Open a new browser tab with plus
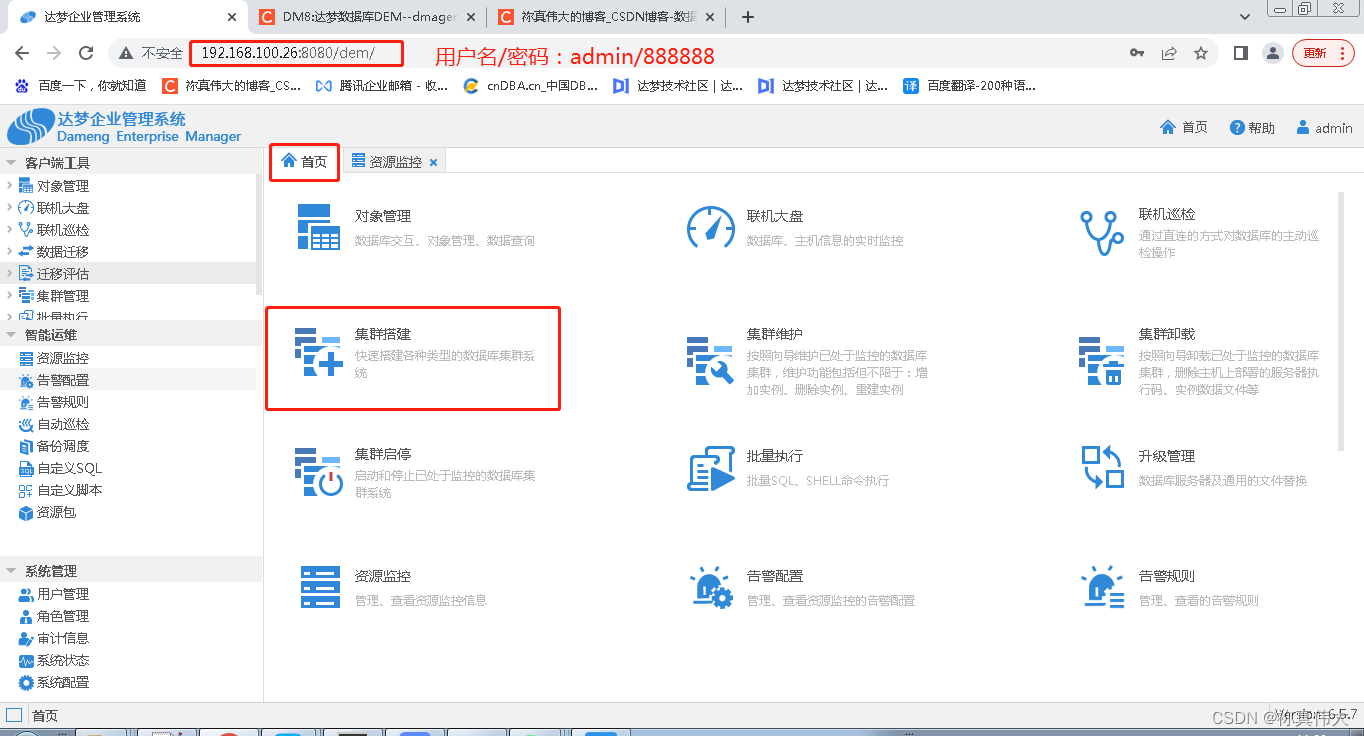Screen dimensions: 1364x736 pos(748,17)
